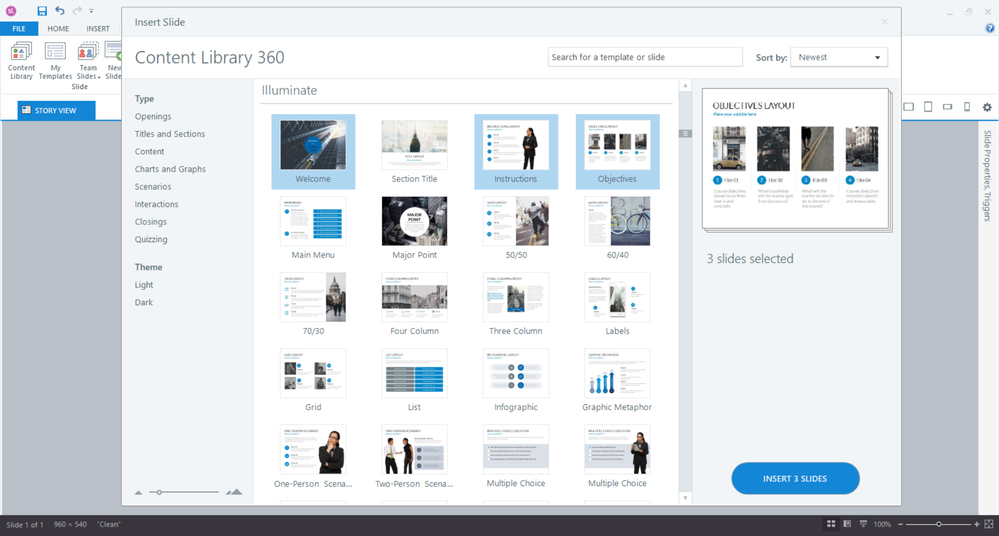Select the Dark theme filter
Viewport: 999px width, 536px height.
[x=143, y=302]
